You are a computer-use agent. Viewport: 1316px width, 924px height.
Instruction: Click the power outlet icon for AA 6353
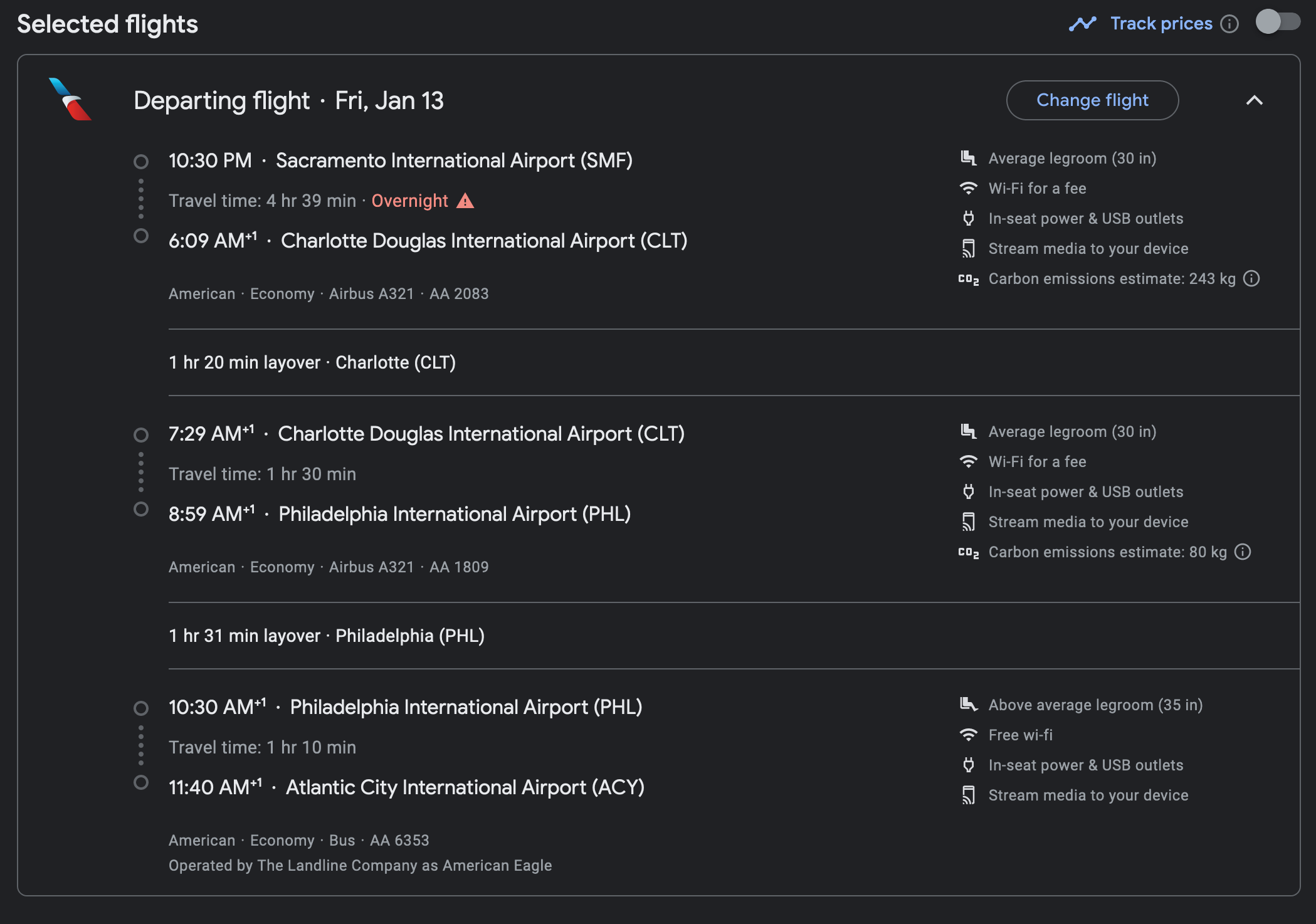tap(969, 765)
